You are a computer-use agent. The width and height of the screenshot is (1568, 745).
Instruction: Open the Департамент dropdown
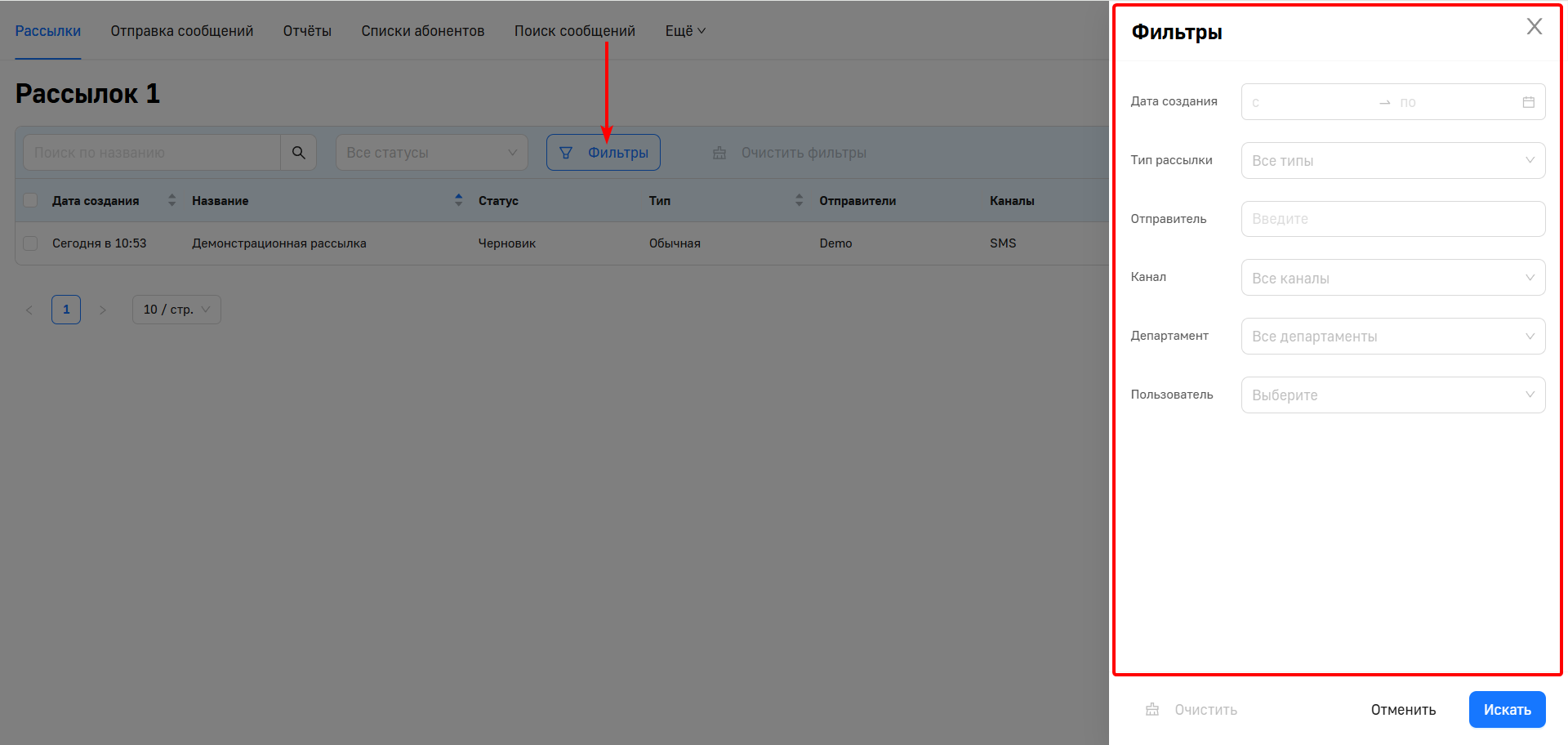(1392, 337)
